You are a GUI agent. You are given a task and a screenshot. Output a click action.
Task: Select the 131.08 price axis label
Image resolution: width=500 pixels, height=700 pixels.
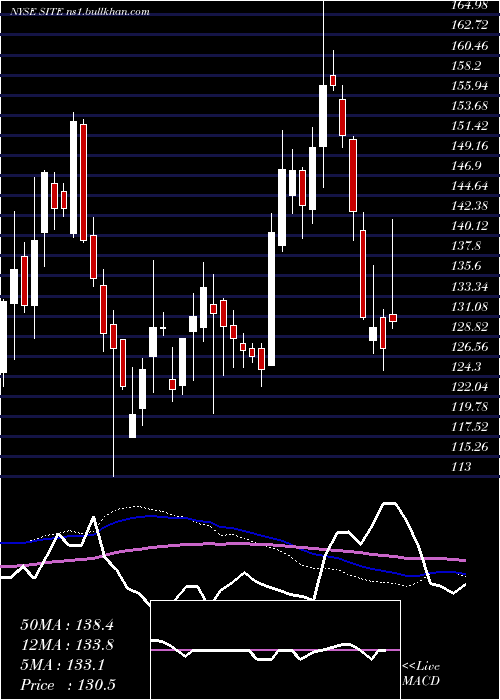point(470,306)
